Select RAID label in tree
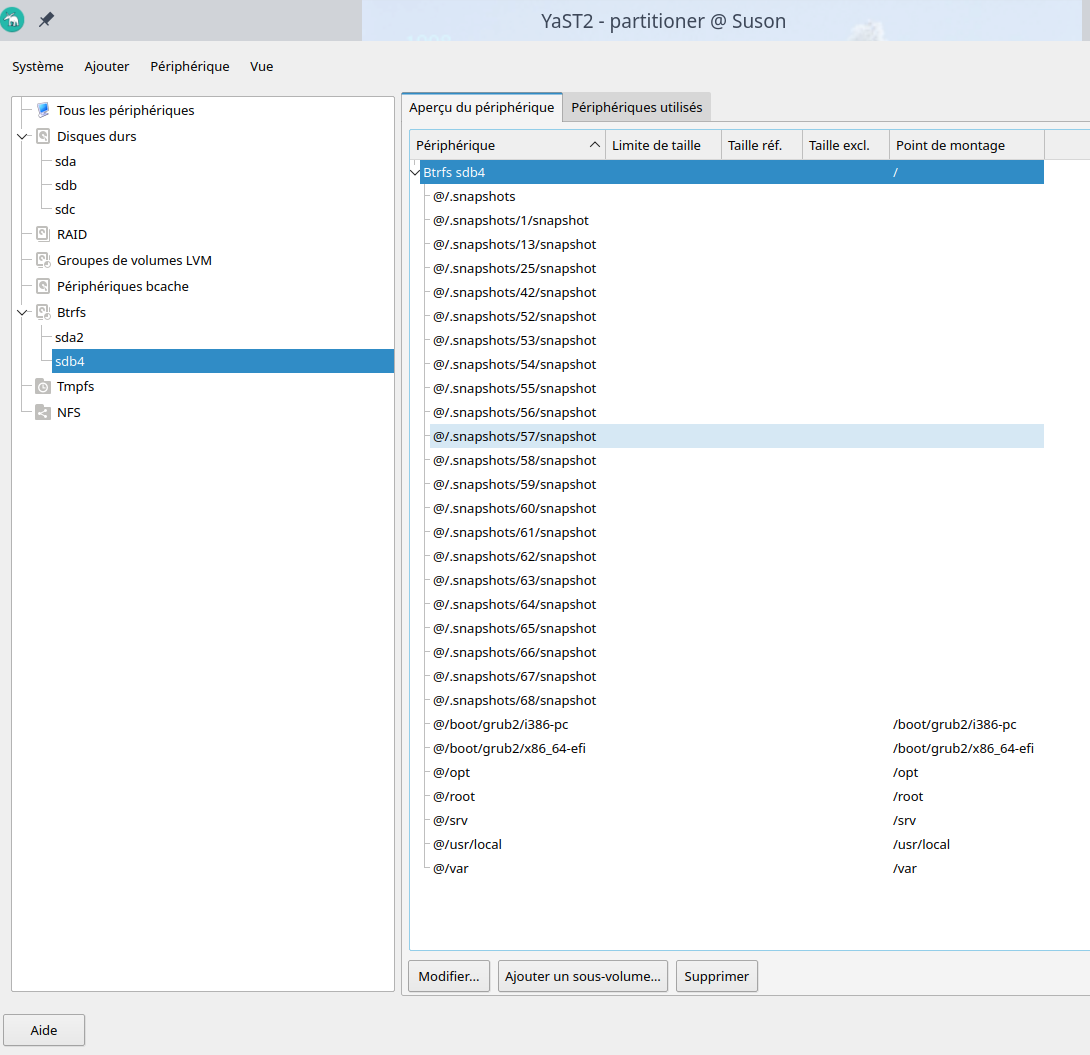Screen dimensions: 1090x1055 pyautogui.click(x=72, y=234)
